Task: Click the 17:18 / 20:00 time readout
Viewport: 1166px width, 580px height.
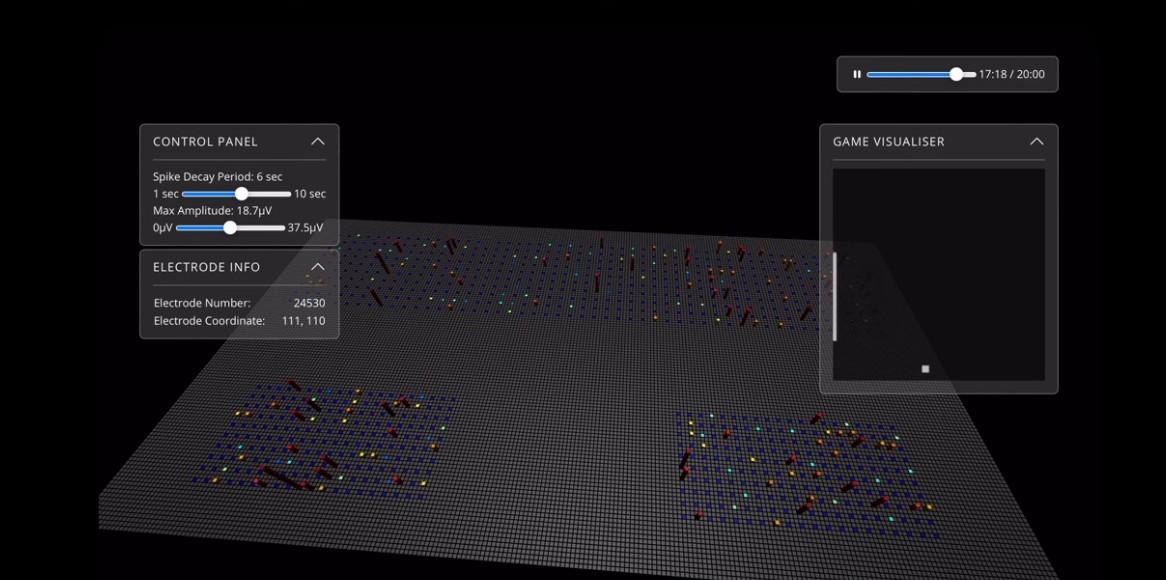Action: [1011, 74]
